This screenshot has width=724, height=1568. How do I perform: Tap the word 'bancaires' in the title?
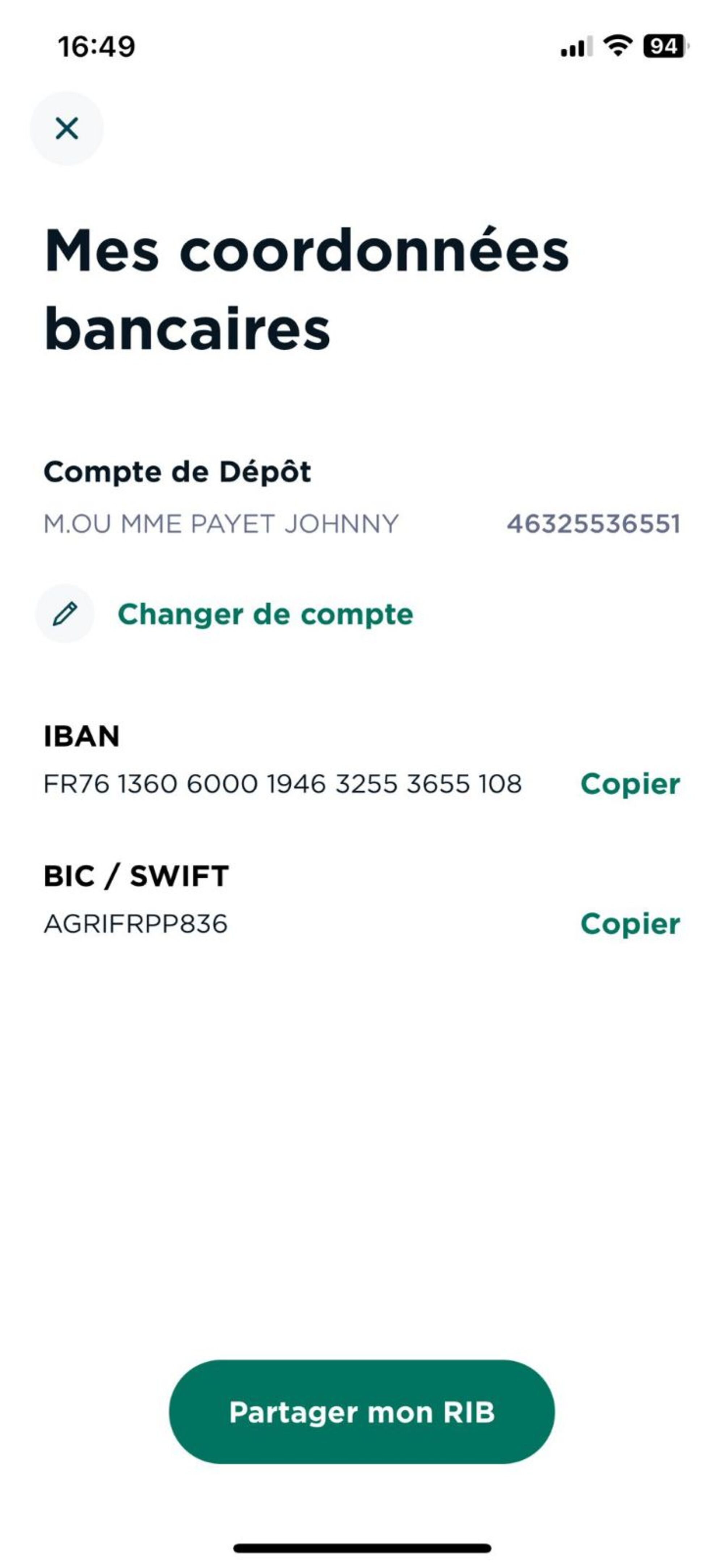[188, 329]
